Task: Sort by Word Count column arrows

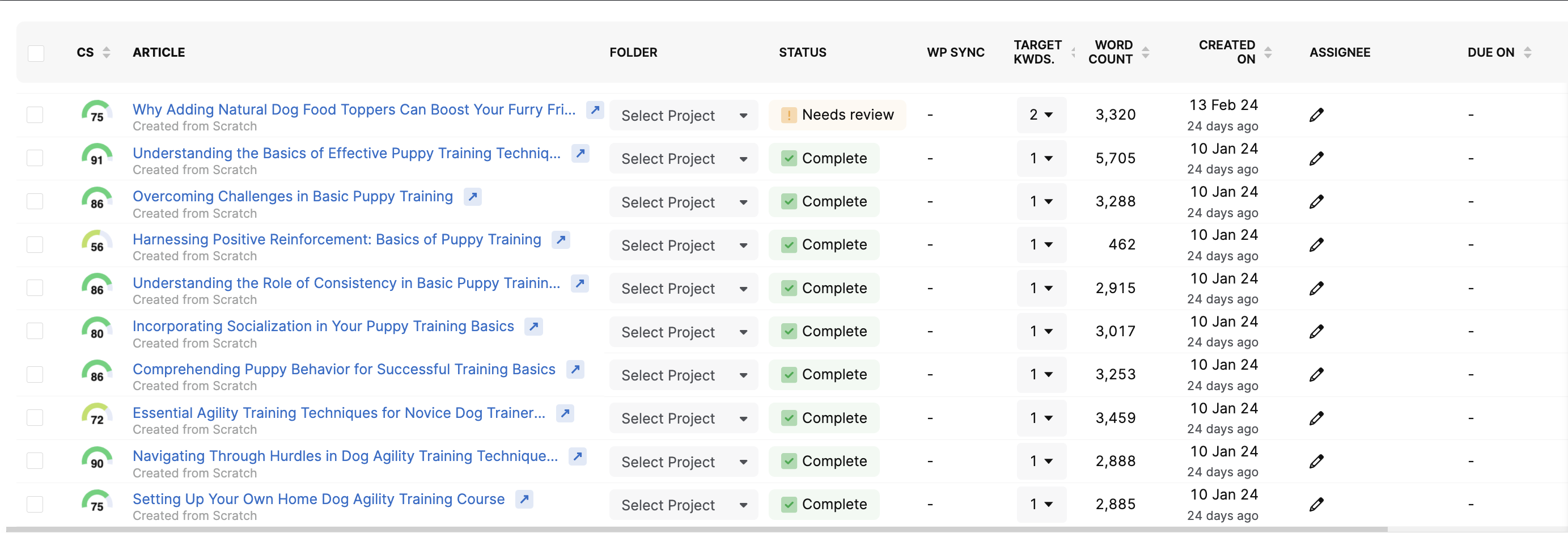Action: click(1145, 52)
